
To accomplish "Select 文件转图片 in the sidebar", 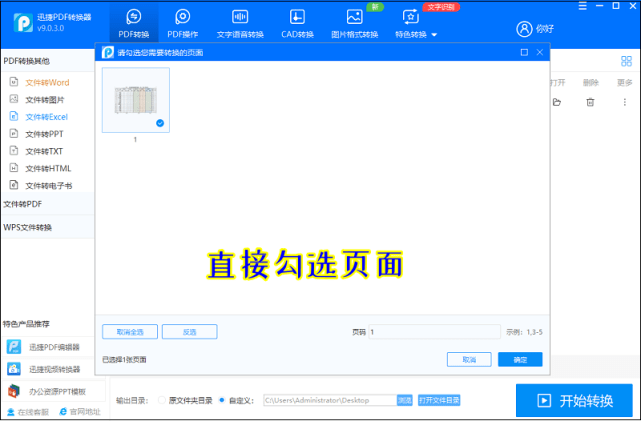I will coord(45,100).
